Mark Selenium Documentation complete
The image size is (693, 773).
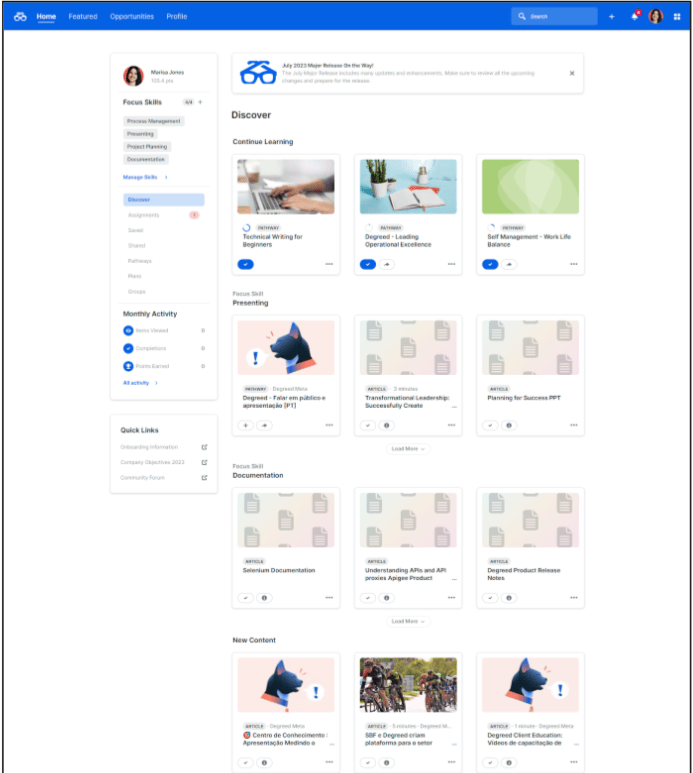point(245,597)
